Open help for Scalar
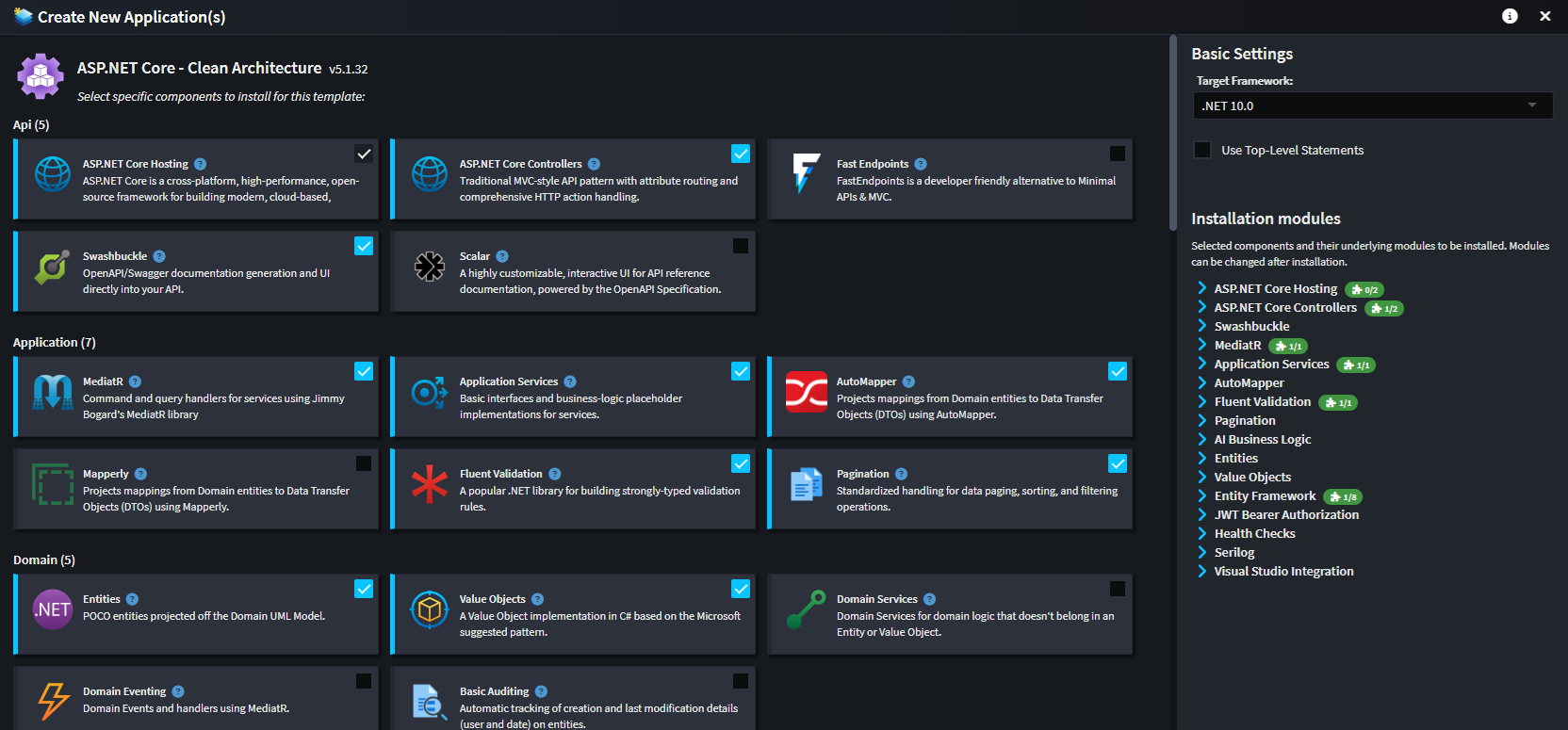 pyautogui.click(x=502, y=256)
